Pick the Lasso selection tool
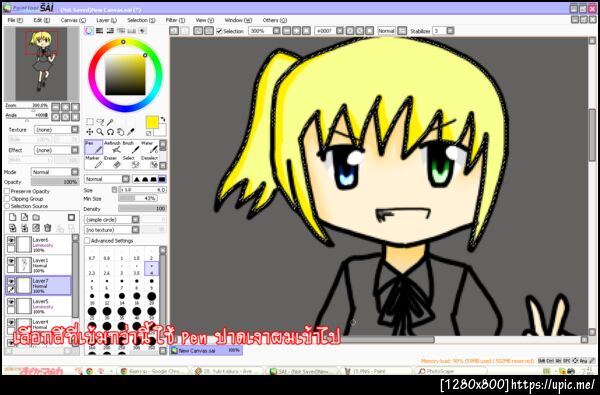 (x=100, y=122)
